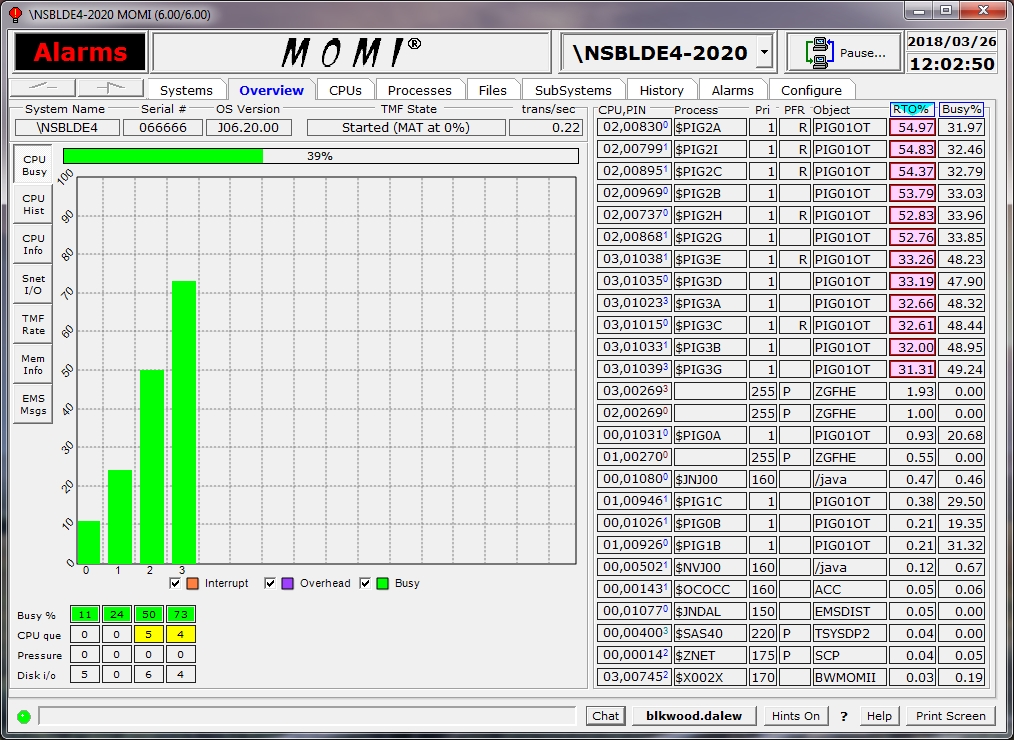Viewport: 1014px width, 740px height.
Task: Open the Snet I/O side panel
Action: (x=33, y=285)
